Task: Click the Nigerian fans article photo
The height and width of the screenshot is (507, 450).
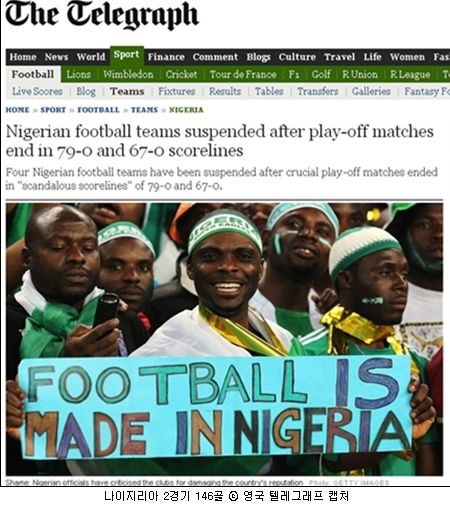Action: 224,339
